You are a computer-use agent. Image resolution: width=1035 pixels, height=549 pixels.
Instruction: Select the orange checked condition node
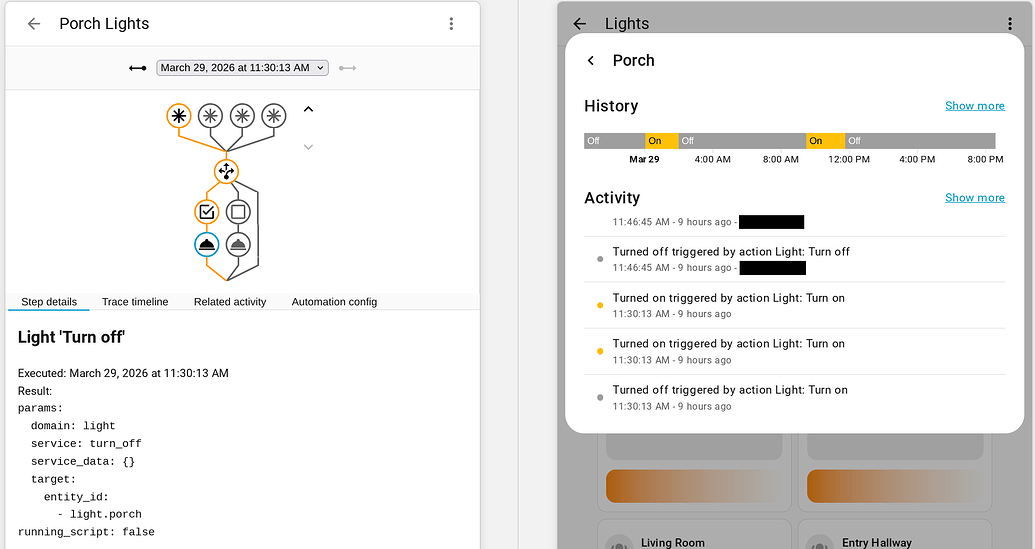207,212
